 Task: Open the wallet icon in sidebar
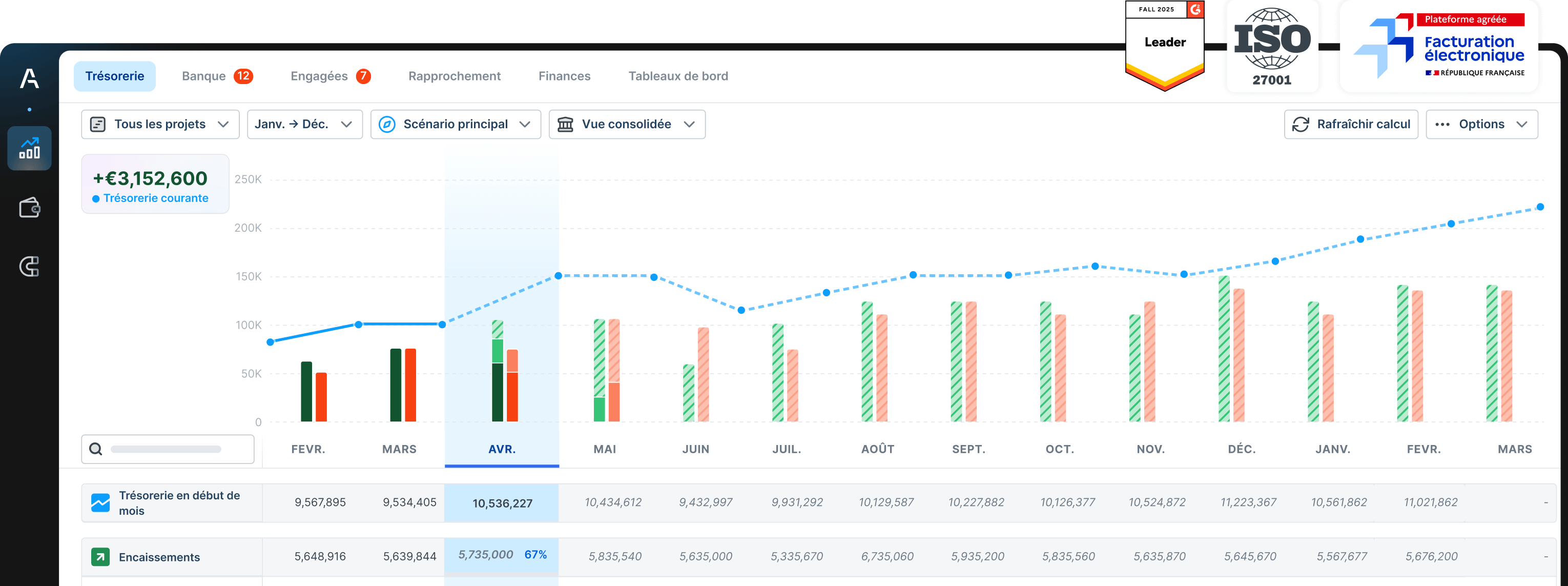pyautogui.click(x=29, y=208)
